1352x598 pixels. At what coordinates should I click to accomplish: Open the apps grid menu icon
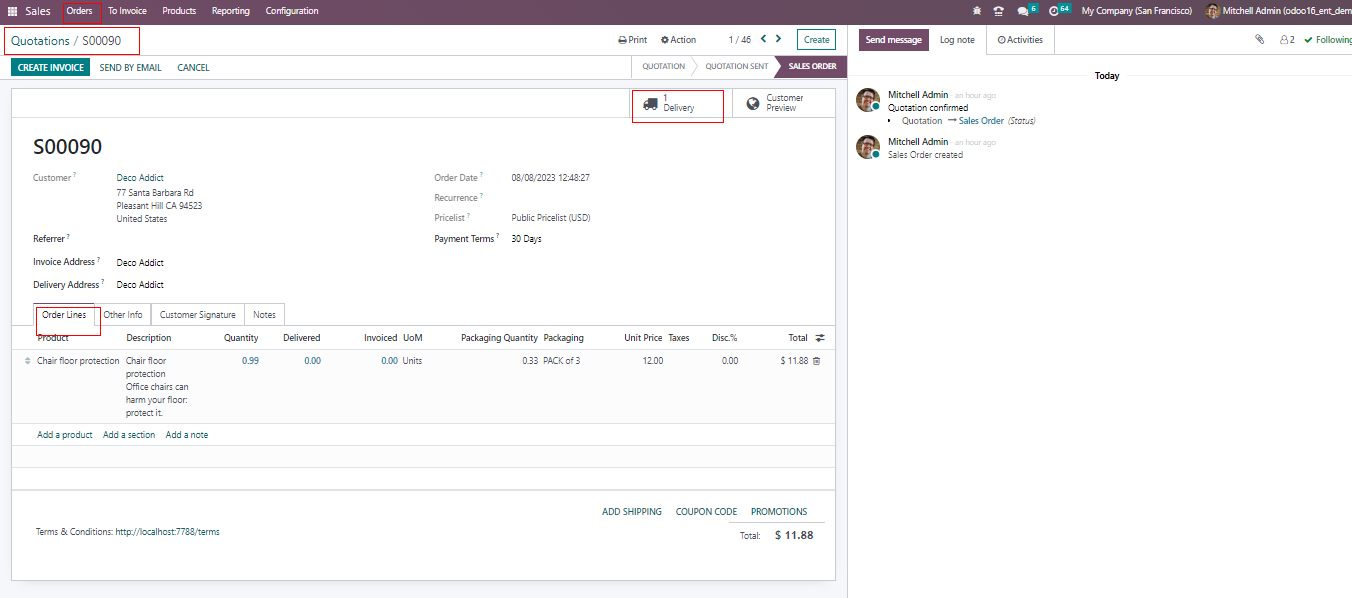click(x=13, y=11)
